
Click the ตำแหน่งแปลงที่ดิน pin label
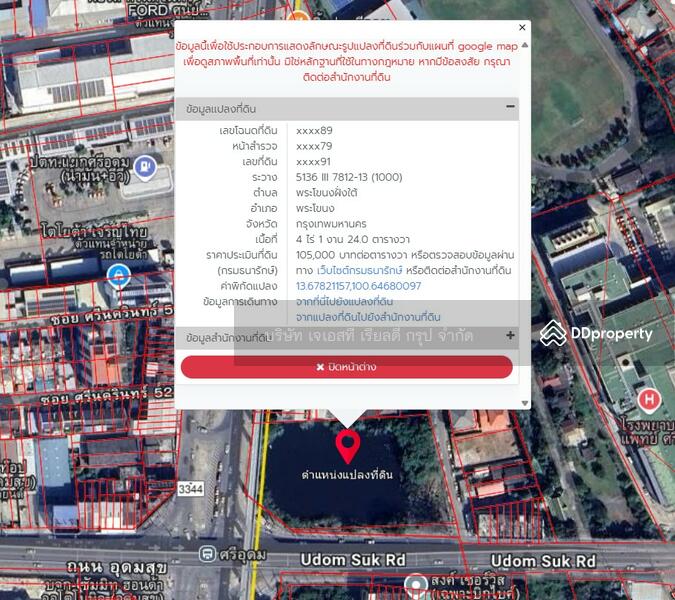click(x=347, y=475)
